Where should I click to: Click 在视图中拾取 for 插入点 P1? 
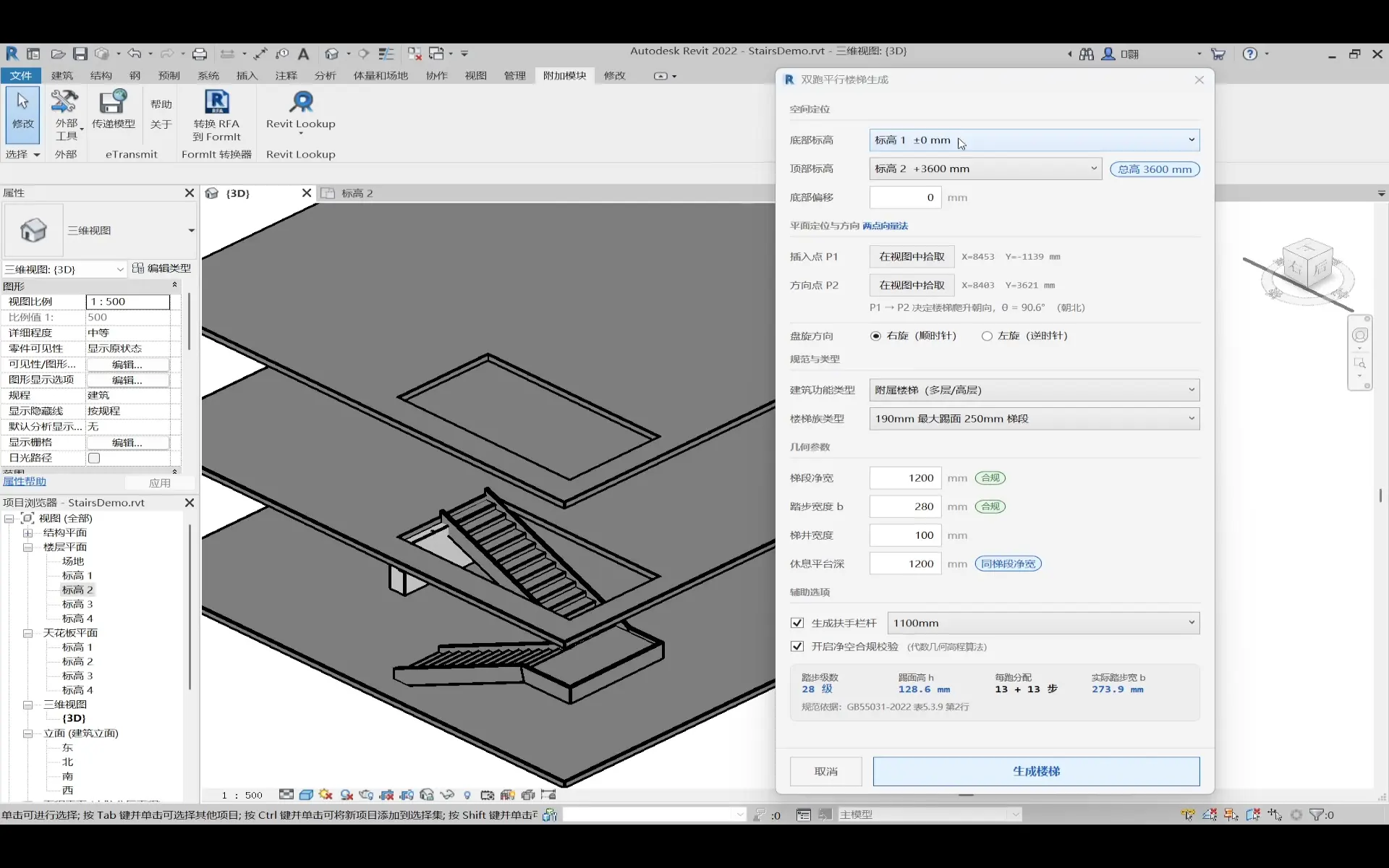click(912, 256)
